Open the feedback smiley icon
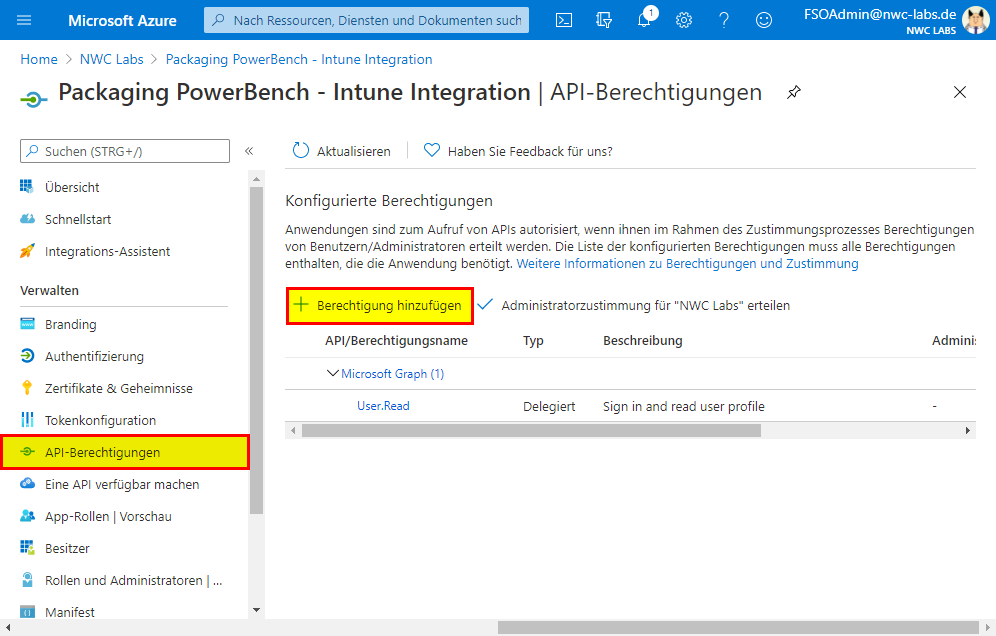 coord(764,20)
